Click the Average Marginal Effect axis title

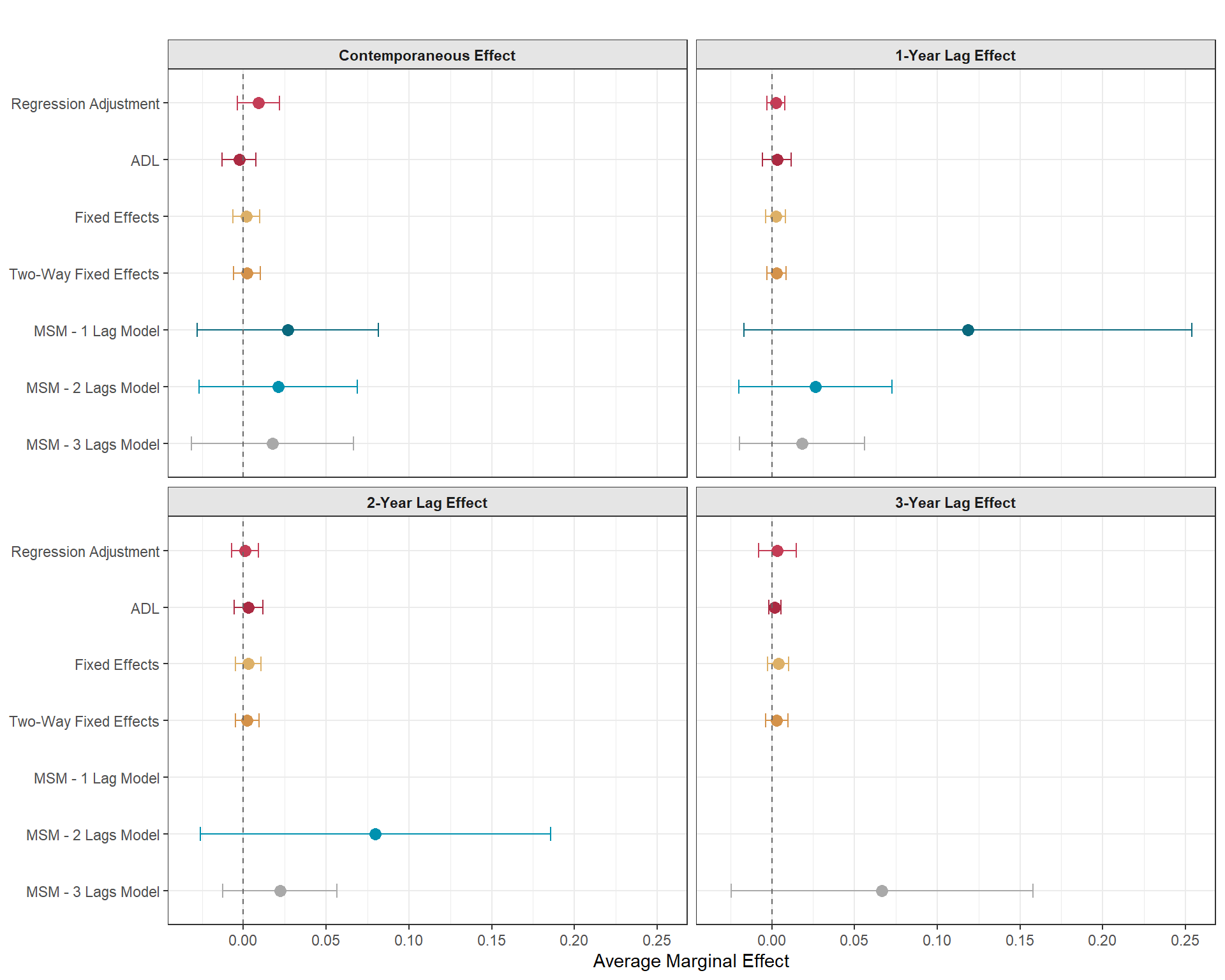[x=691, y=961]
